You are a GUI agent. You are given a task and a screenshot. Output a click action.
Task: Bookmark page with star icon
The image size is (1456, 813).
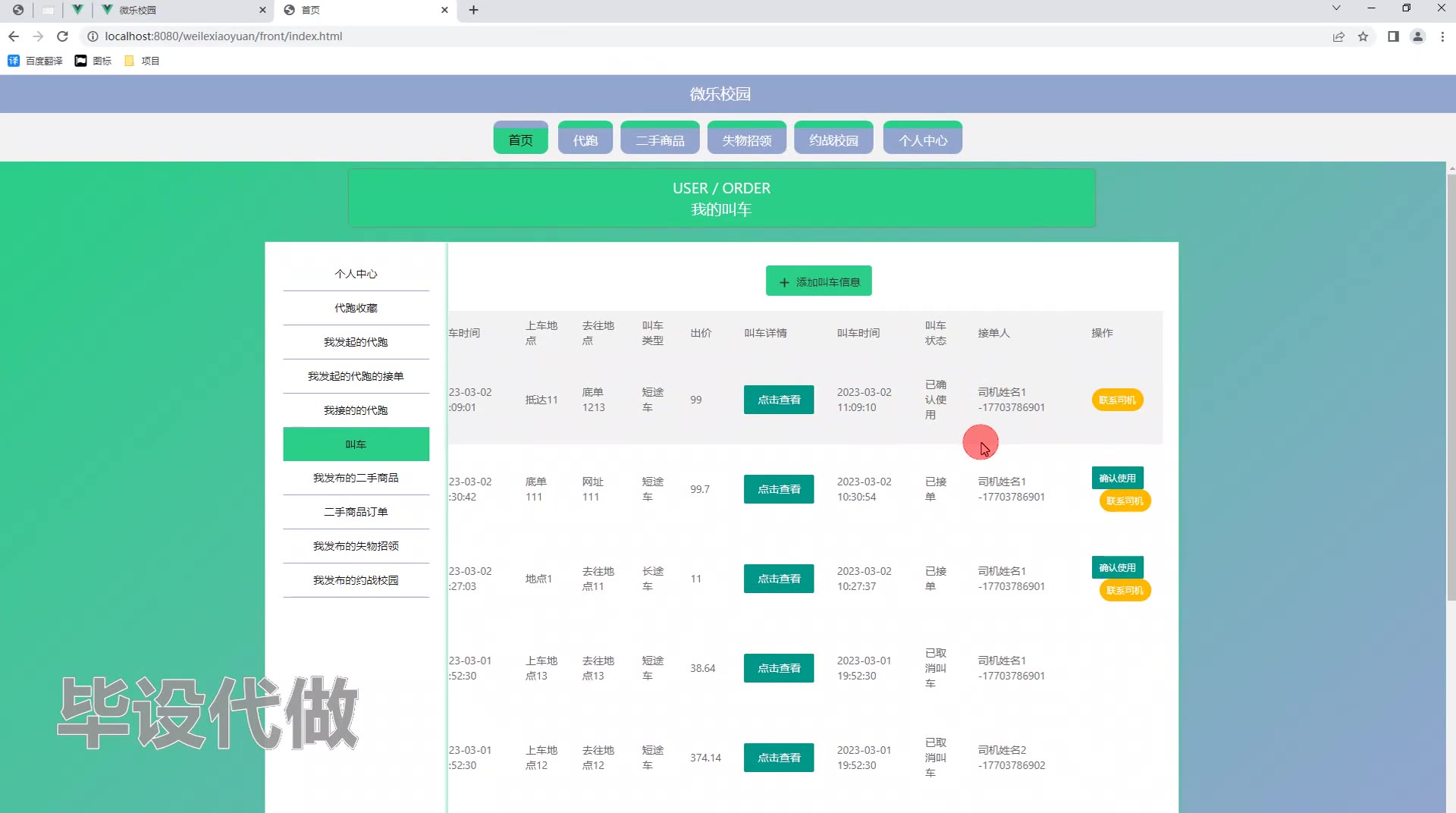click(x=1363, y=36)
